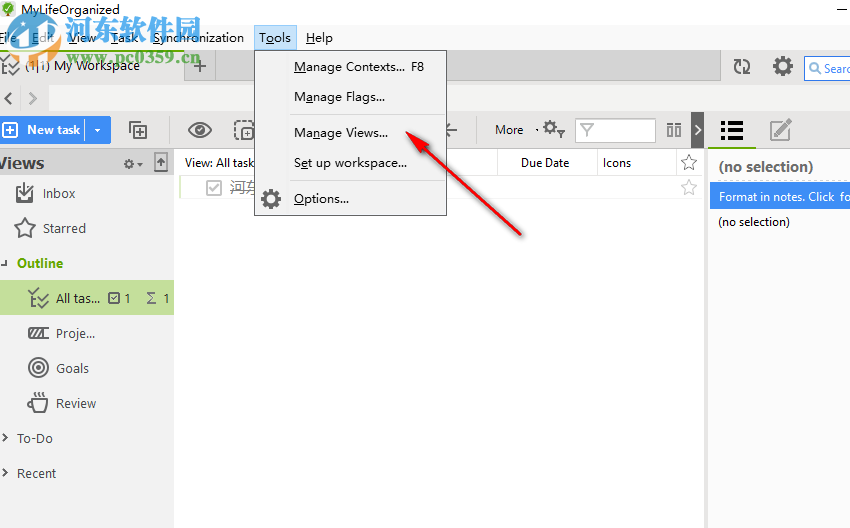
Task: Click the MyLifeOrganized app icon
Action: coord(8,9)
